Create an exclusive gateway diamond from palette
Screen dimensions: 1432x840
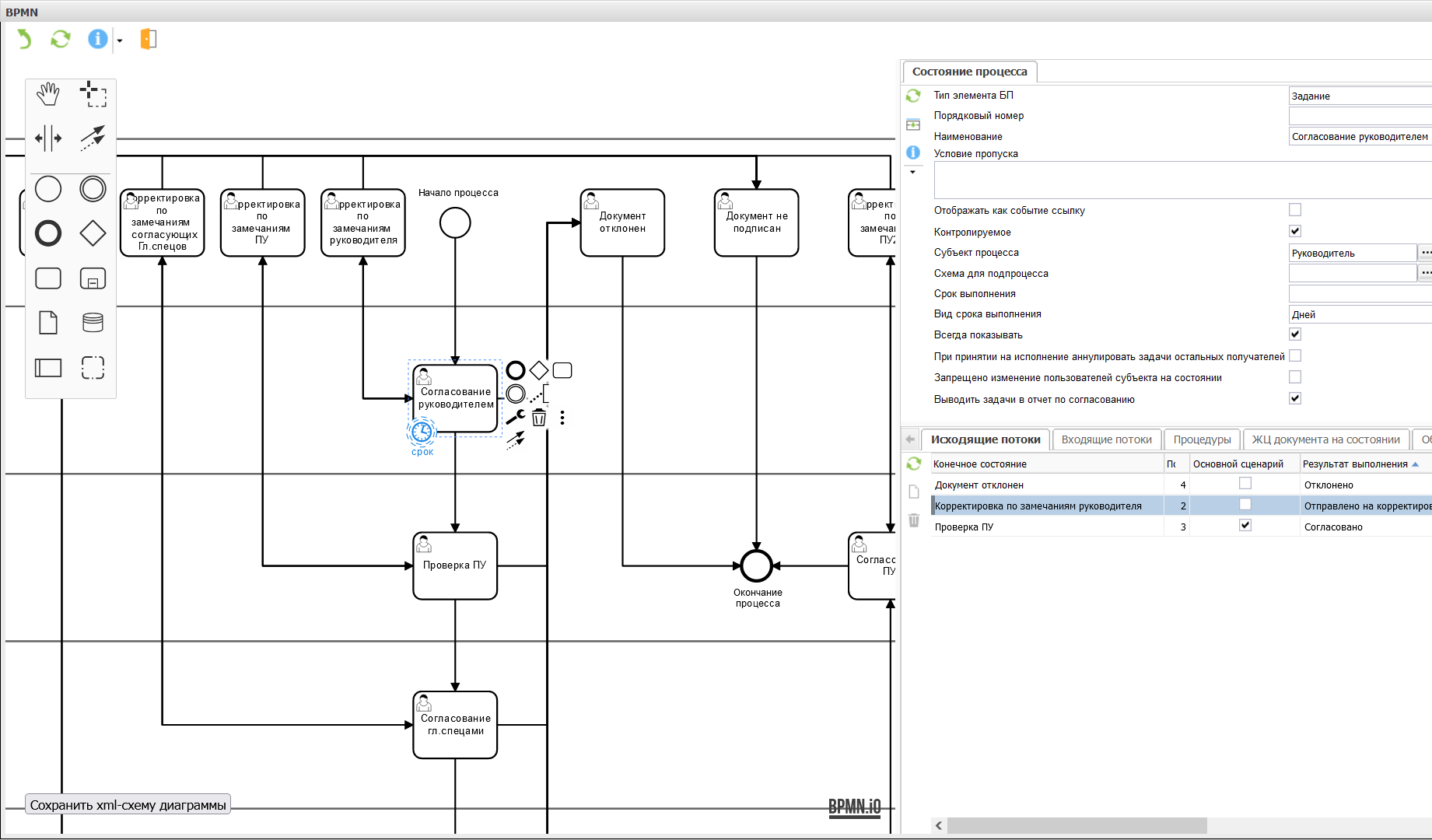(x=93, y=233)
